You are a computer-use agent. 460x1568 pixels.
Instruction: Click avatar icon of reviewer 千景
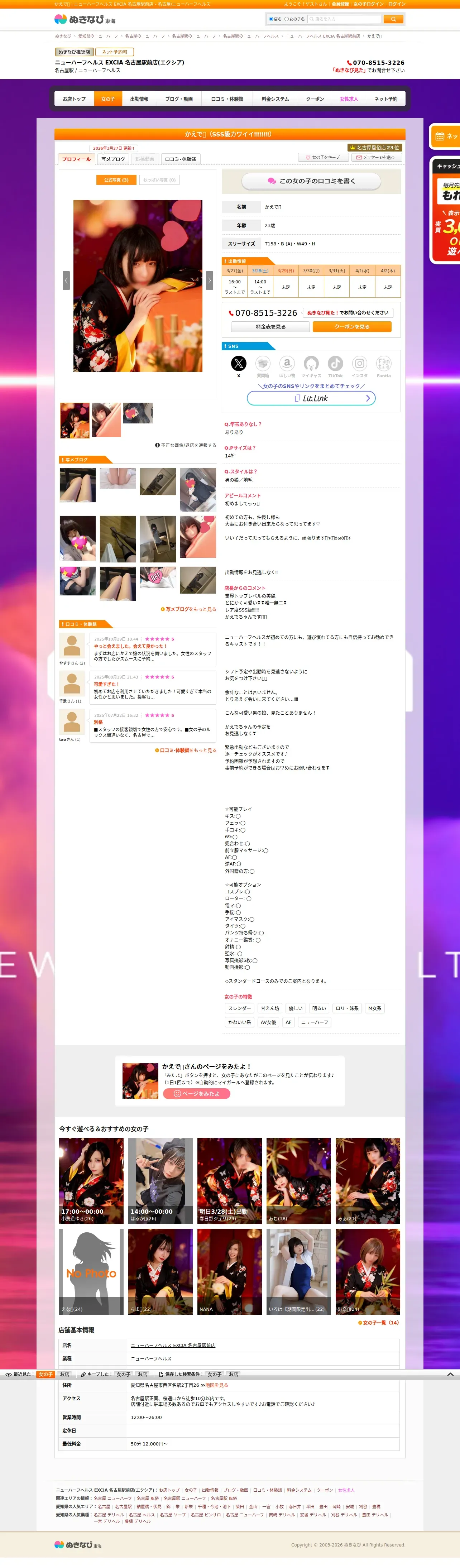coord(72,684)
